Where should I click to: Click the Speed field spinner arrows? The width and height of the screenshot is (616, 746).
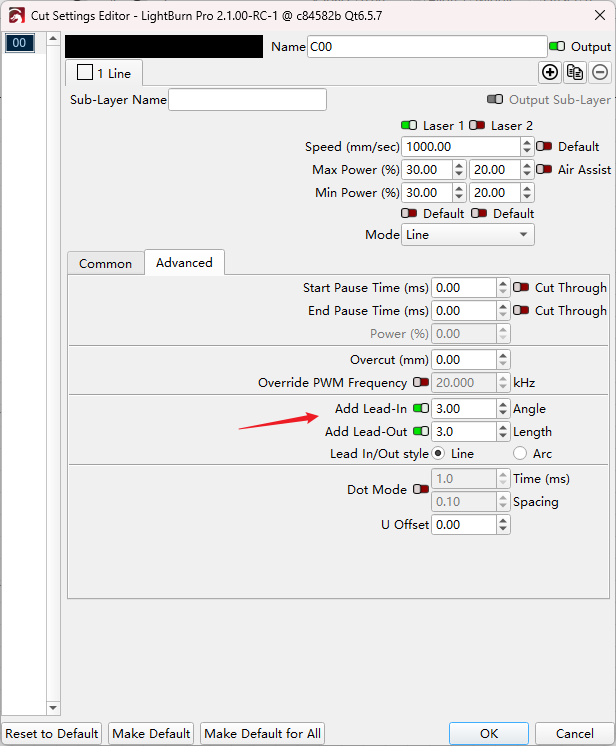pyautogui.click(x=527, y=147)
